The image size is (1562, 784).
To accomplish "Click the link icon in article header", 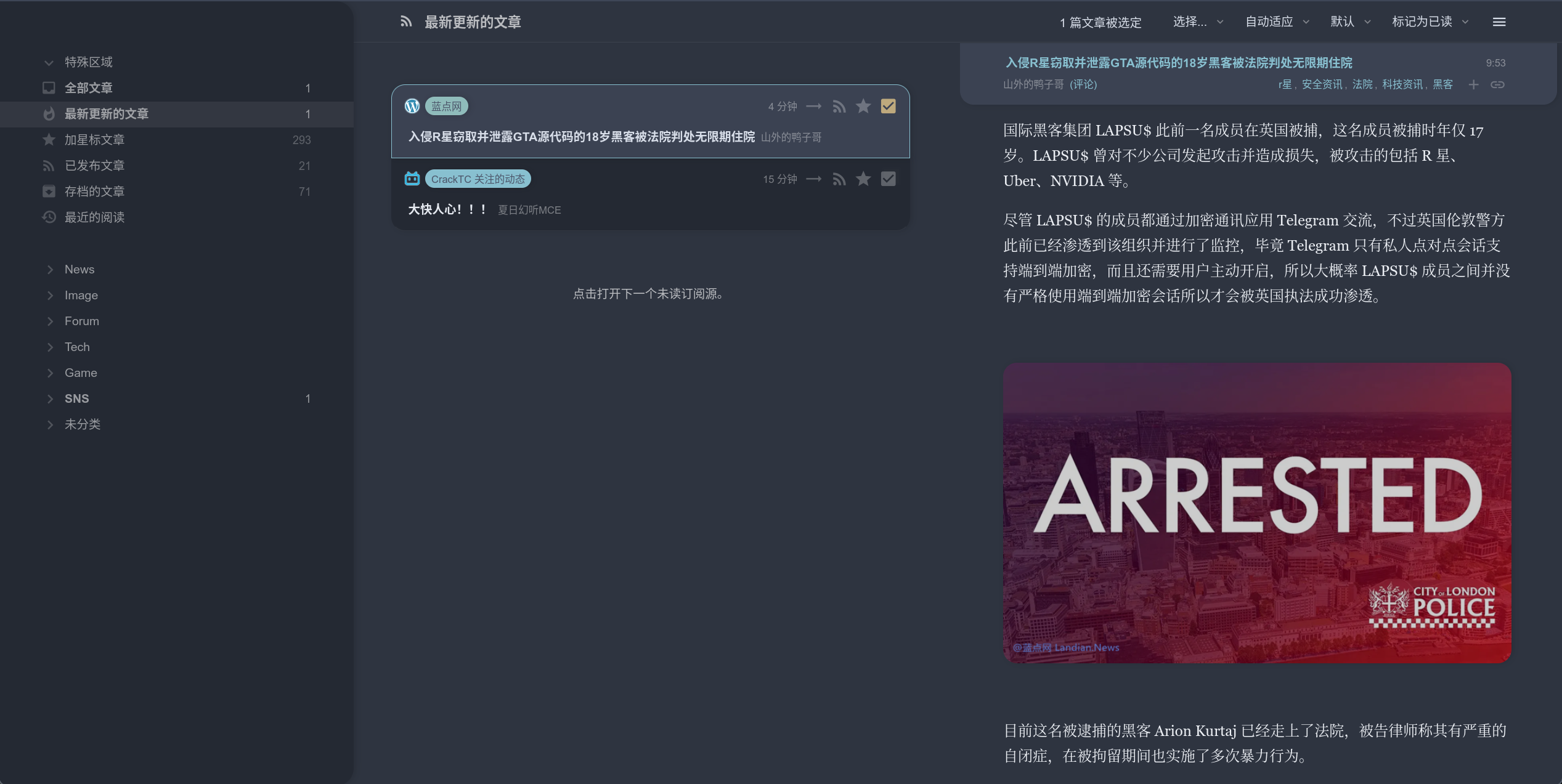I will pos(1497,84).
